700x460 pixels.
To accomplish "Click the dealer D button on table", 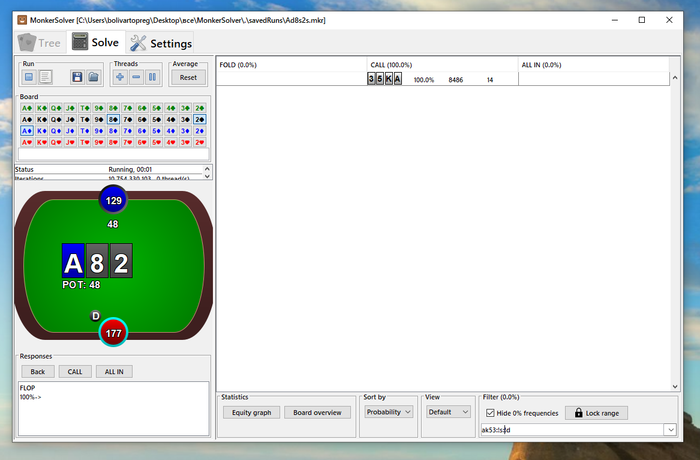I will click(x=96, y=316).
